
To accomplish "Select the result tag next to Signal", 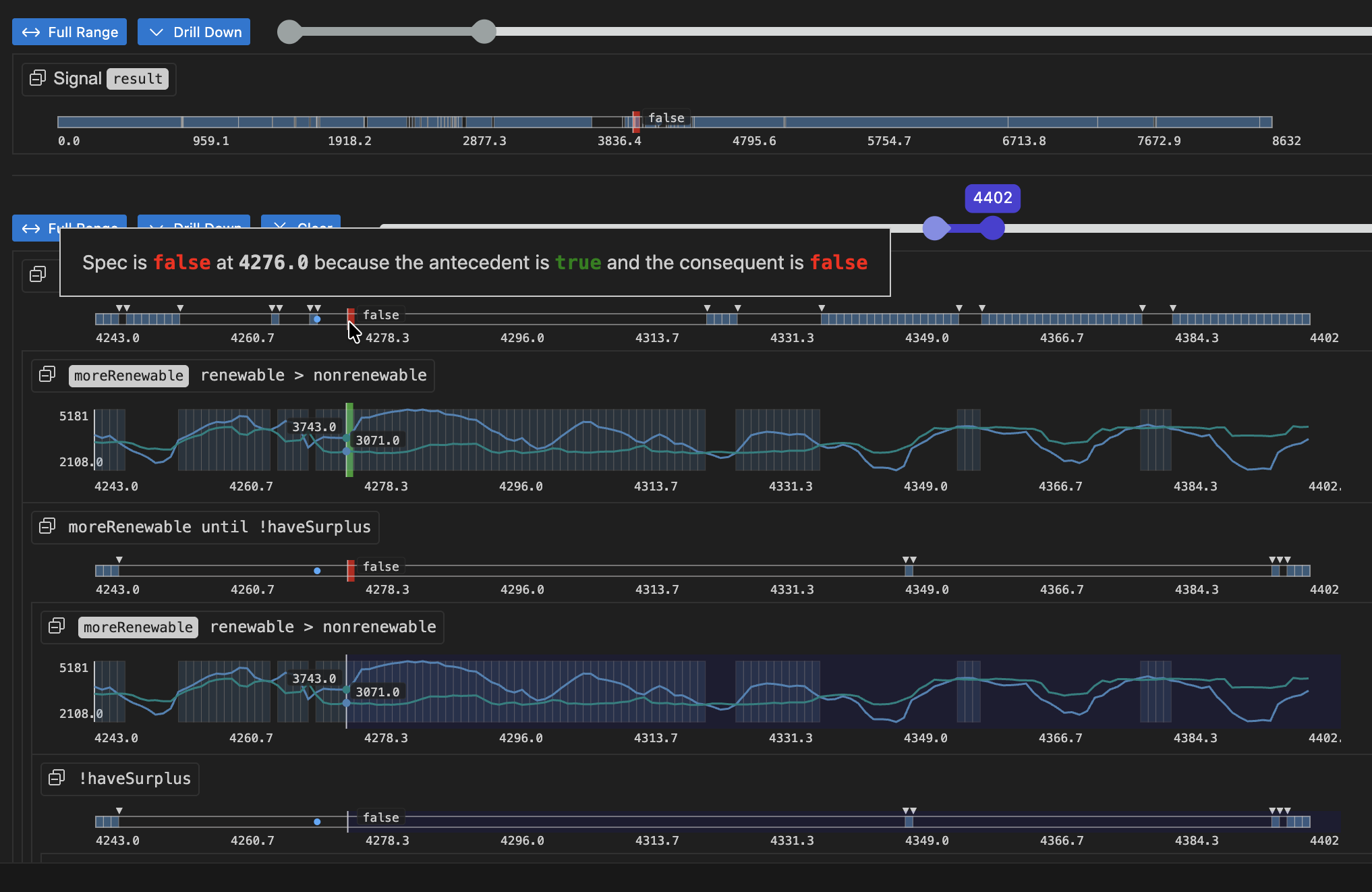I will coord(138,79).
